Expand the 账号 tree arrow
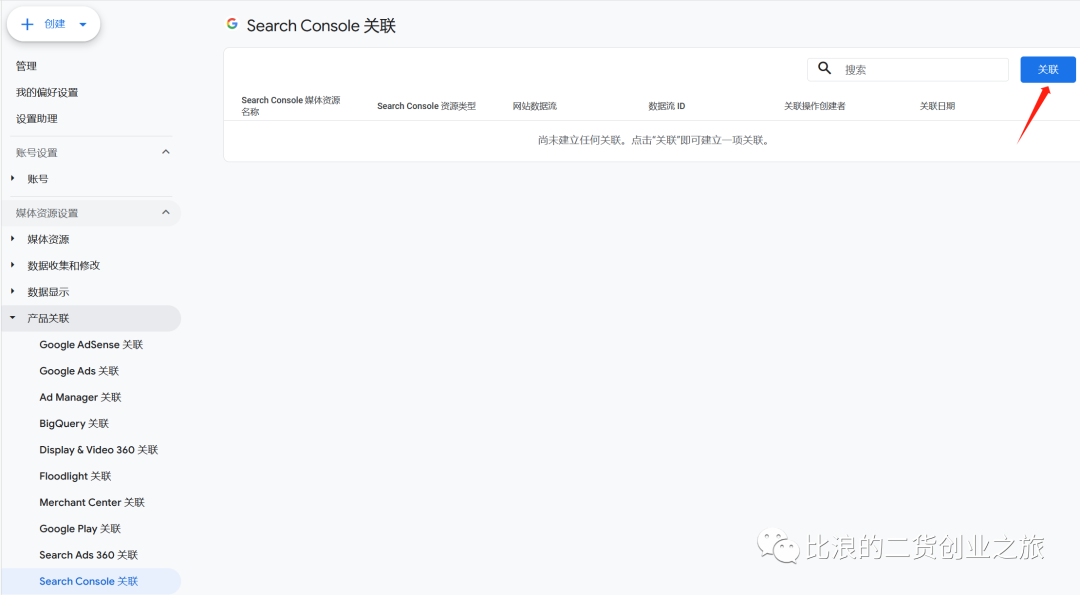 [x=12, y=178]
